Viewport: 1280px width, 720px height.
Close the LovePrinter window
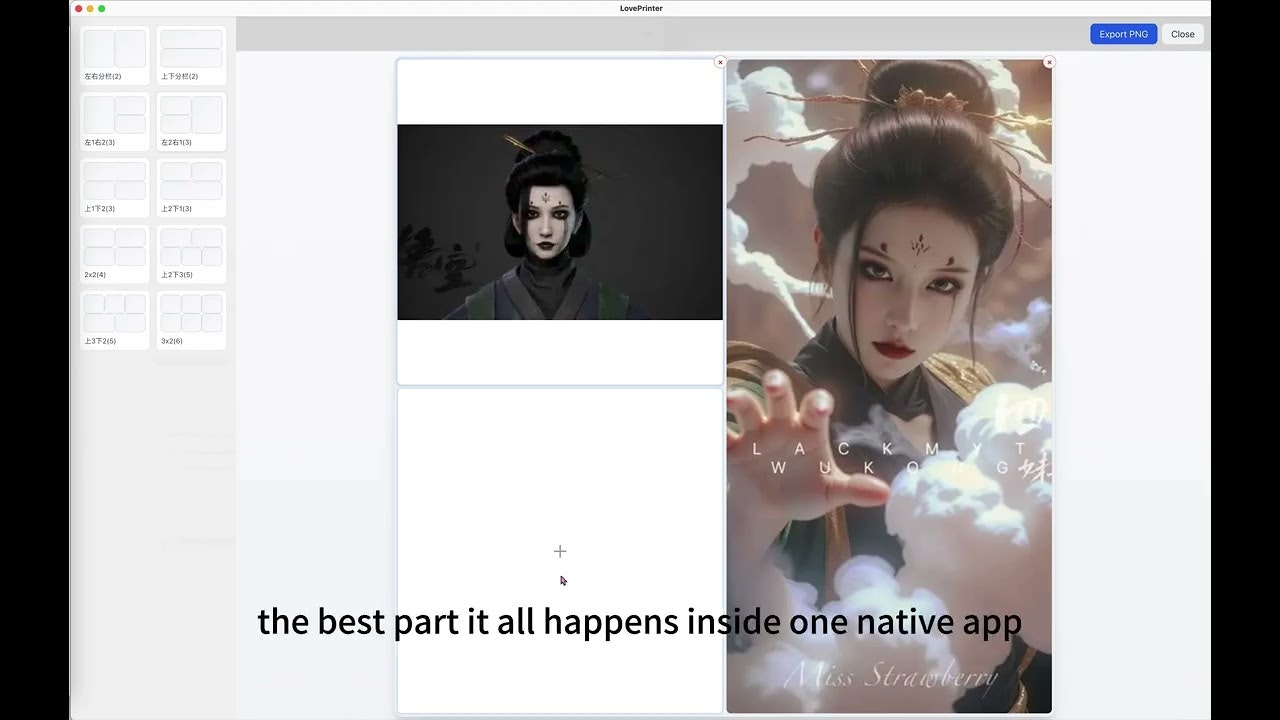coord(79,8)
